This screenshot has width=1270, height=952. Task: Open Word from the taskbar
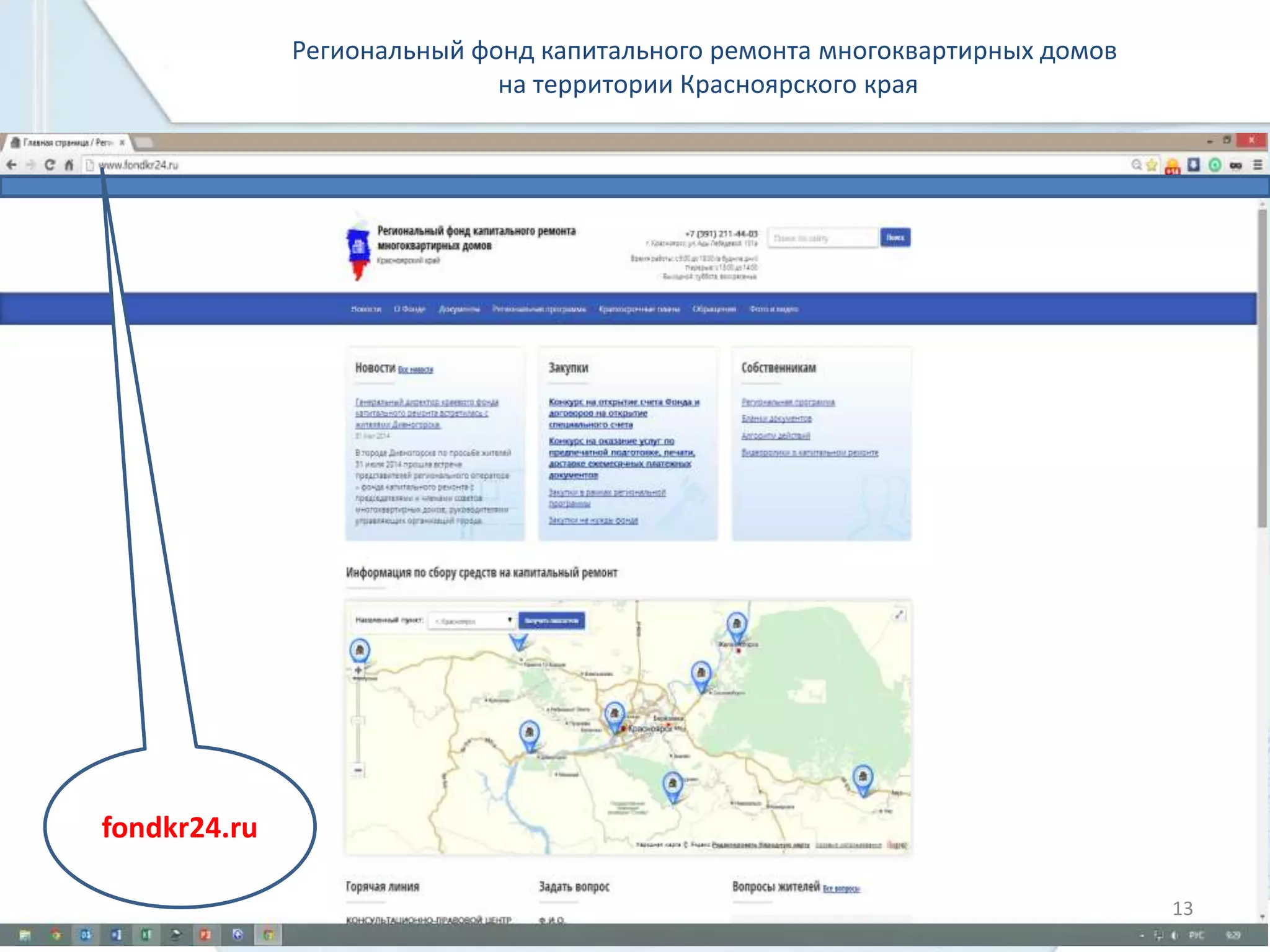click(x=116, y=935)
